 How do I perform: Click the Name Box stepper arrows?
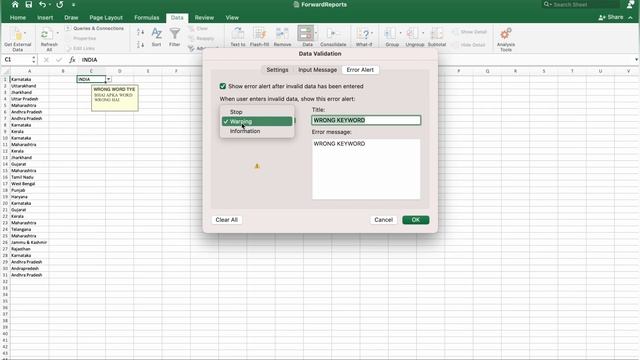coord(33,60)
